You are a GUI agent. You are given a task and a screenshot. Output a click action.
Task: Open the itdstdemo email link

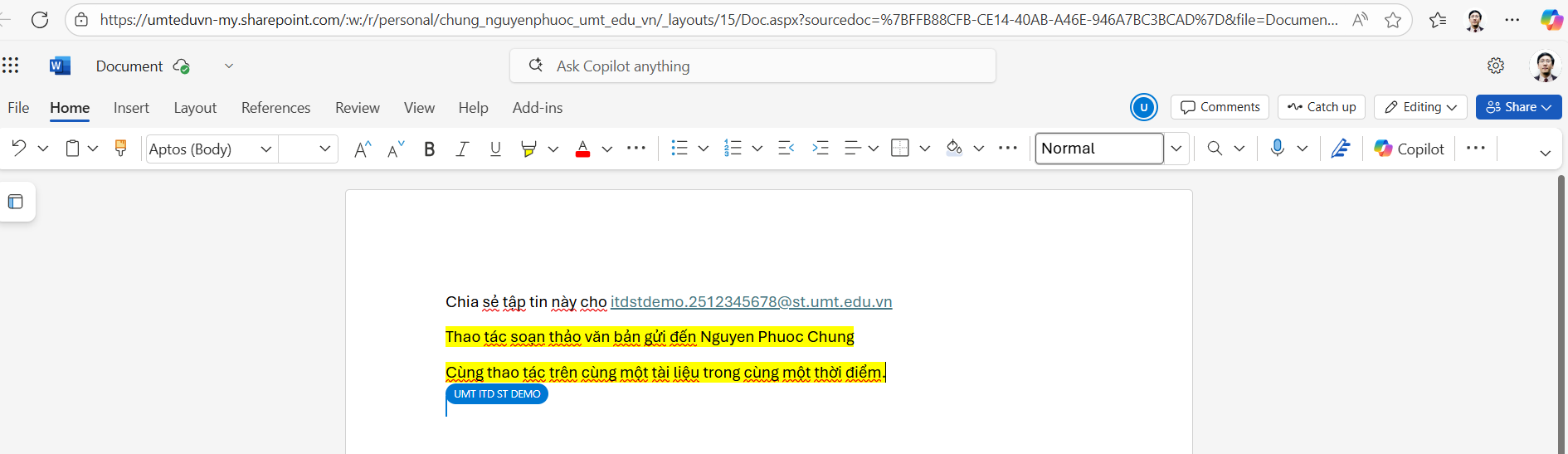pyautogui.click(x=751, y=302)
